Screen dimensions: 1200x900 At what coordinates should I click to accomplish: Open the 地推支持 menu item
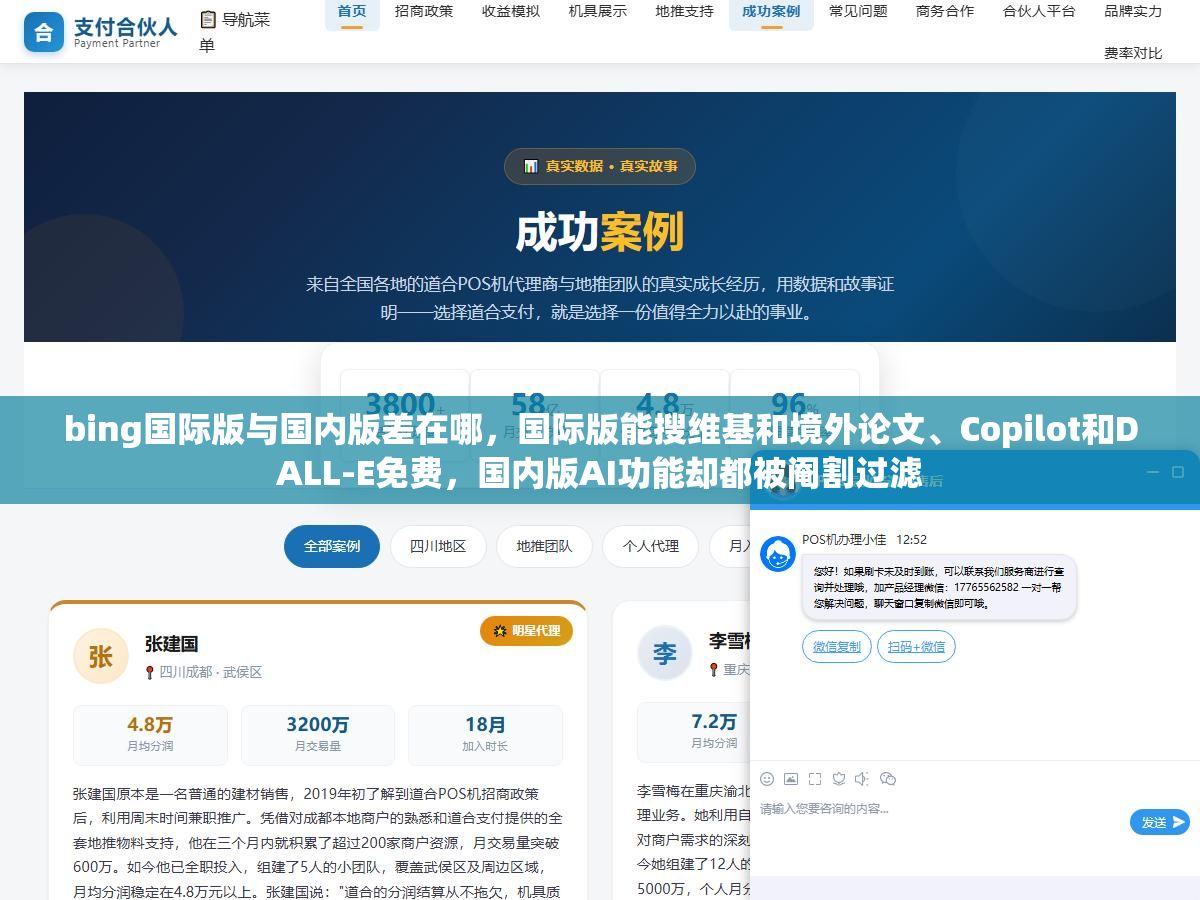point(685,12)
